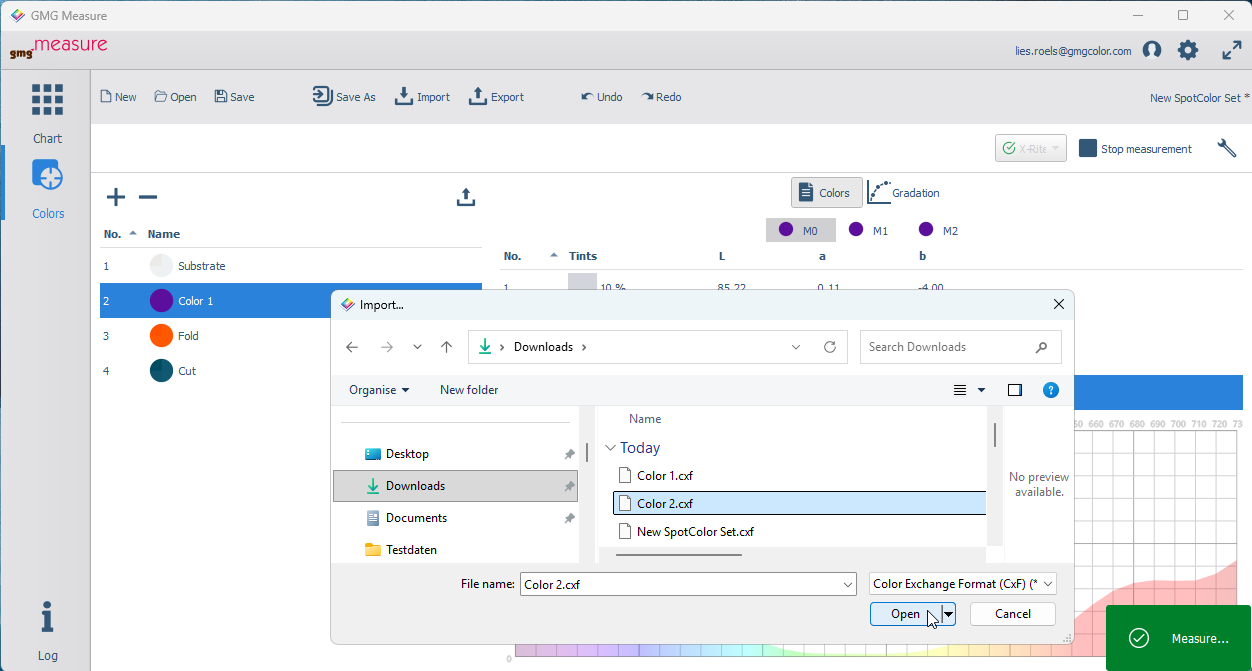The image size is (1252, 671).
Task: Click Open button in Import dialog
Action: click(x=905, y=614)
